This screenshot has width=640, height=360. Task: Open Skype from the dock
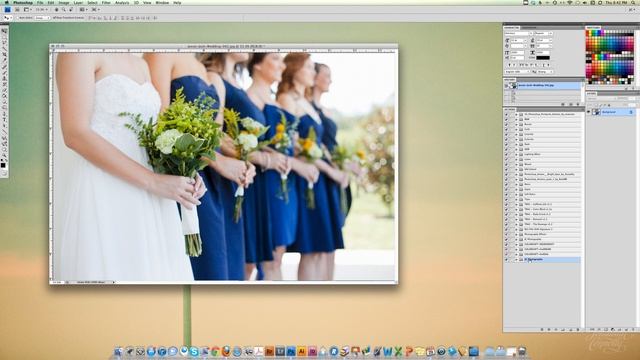(194, 351)
